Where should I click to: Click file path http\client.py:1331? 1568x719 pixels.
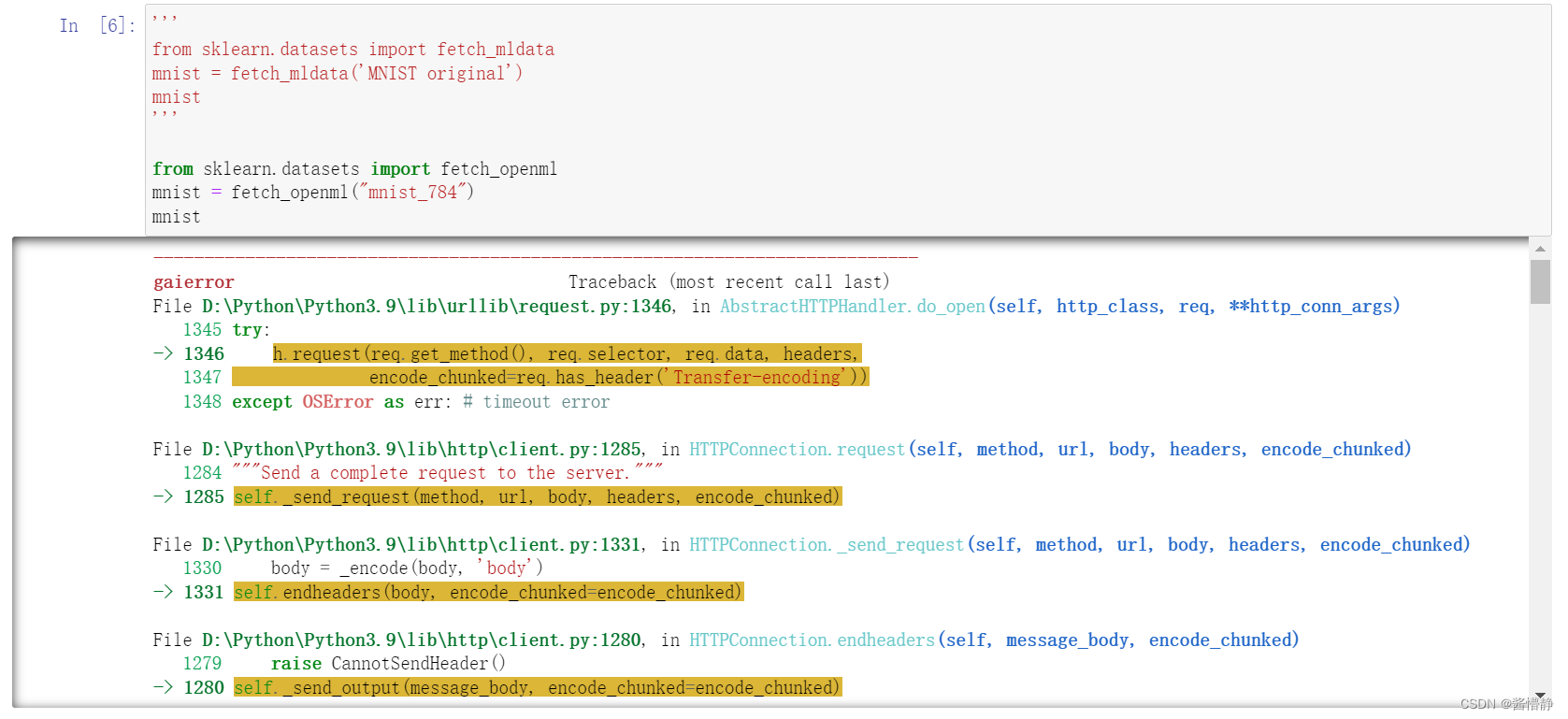coord(422,545)
